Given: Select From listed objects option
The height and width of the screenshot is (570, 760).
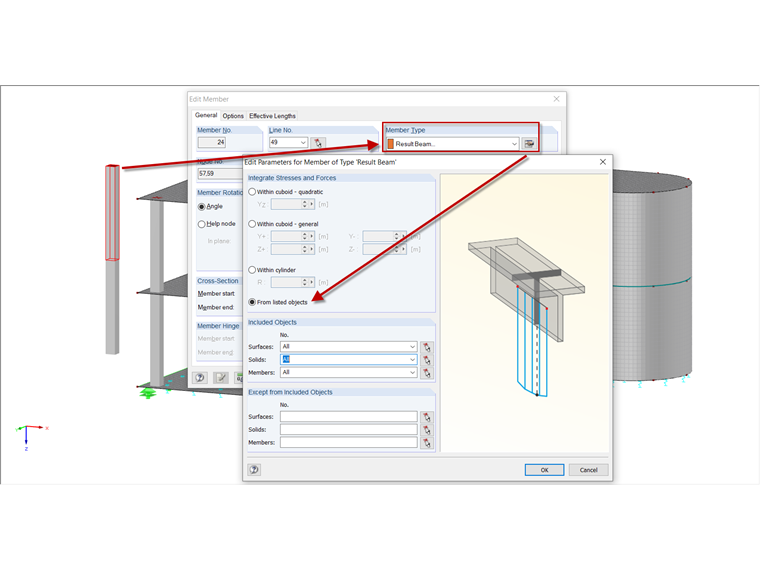Looking at the screenshot, I should pyautogui.click(x=252, y=302).
